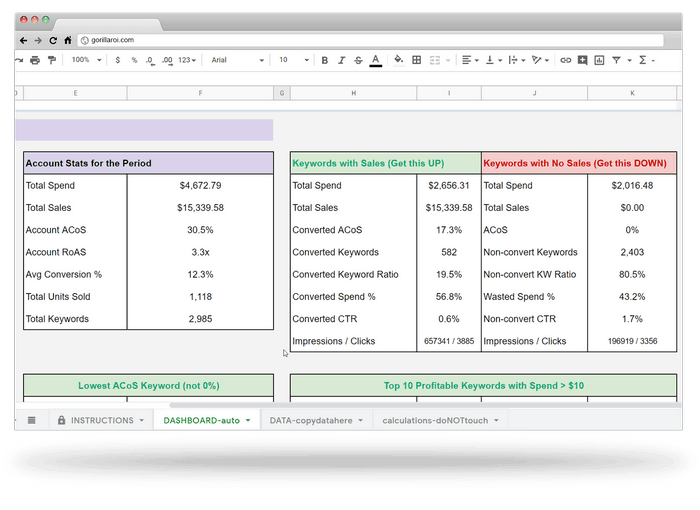This screenshot has height=510, width=700.
Task: Click Format as currency button
Action: click(x=118, y=60)
